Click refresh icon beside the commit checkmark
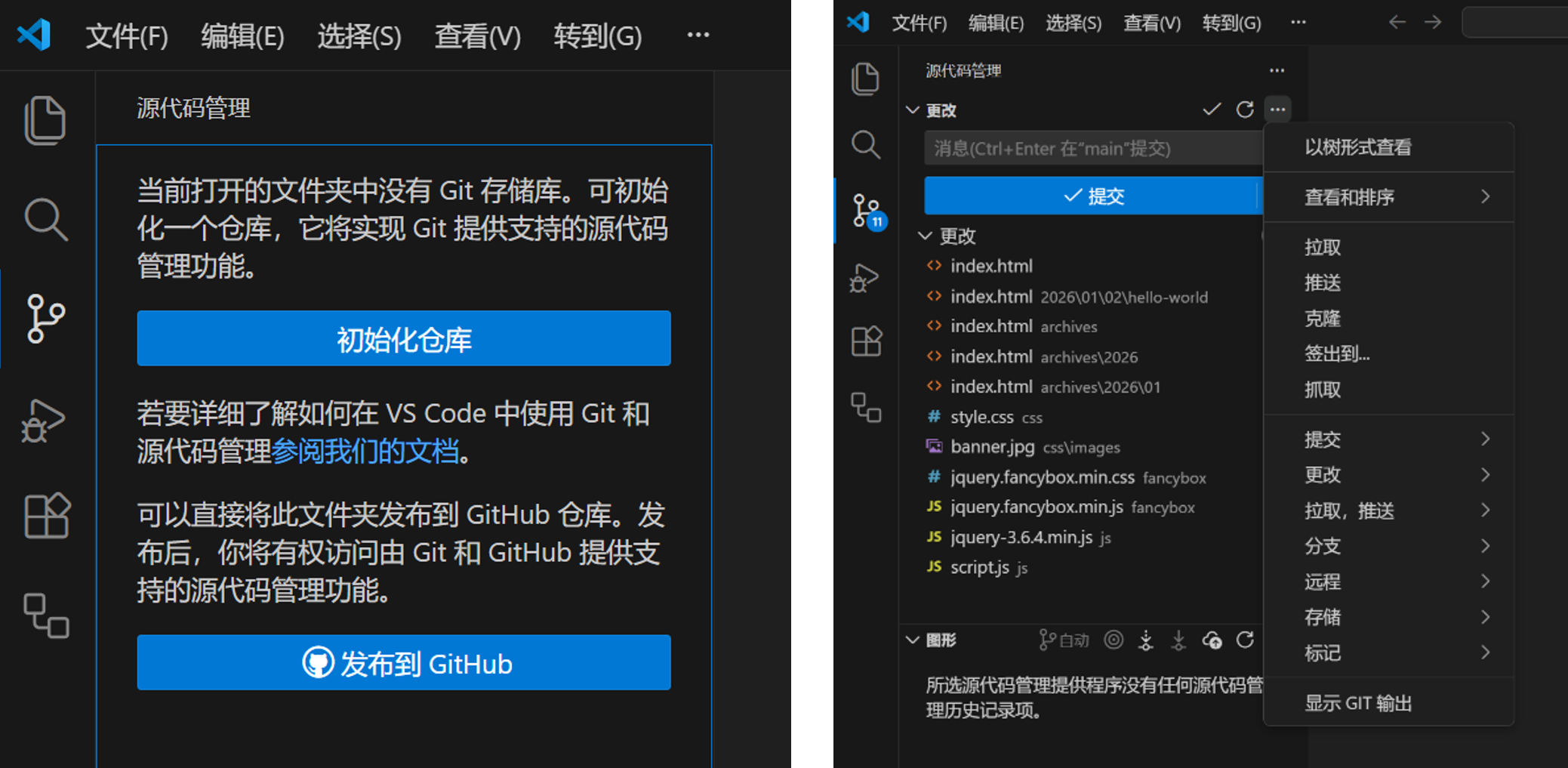 [x=1245, y=110]
